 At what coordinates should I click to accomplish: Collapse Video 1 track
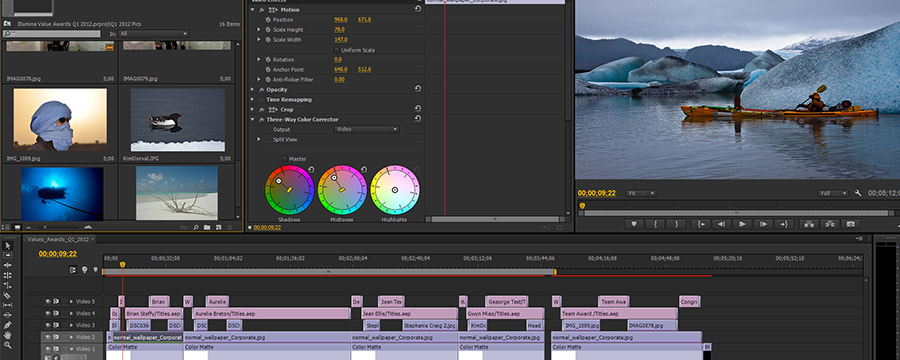(71, 349)
